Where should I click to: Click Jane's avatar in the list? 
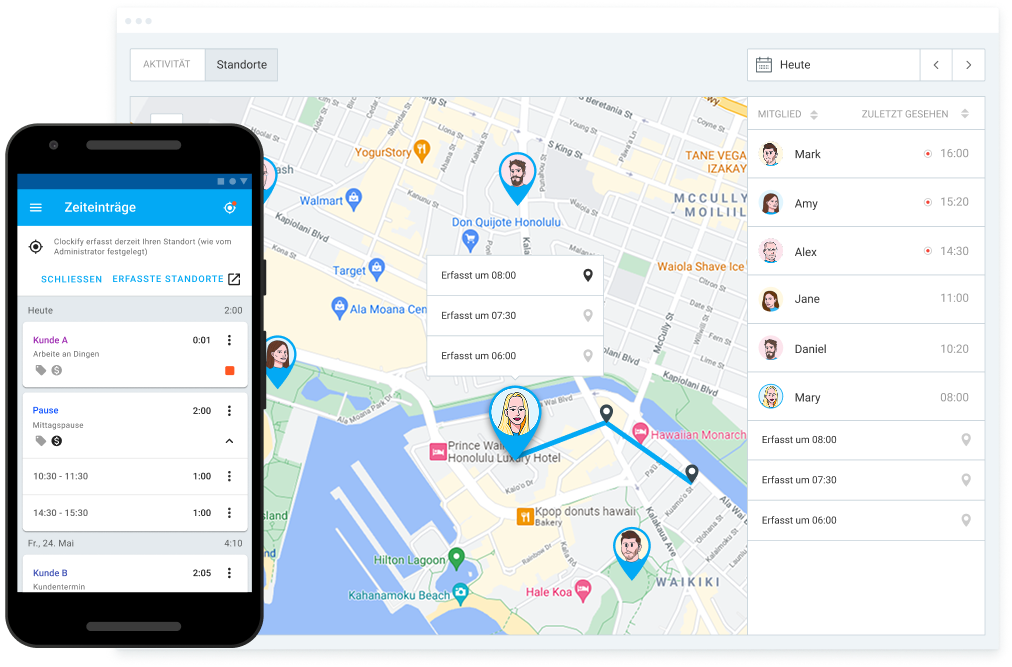point(770,300)
